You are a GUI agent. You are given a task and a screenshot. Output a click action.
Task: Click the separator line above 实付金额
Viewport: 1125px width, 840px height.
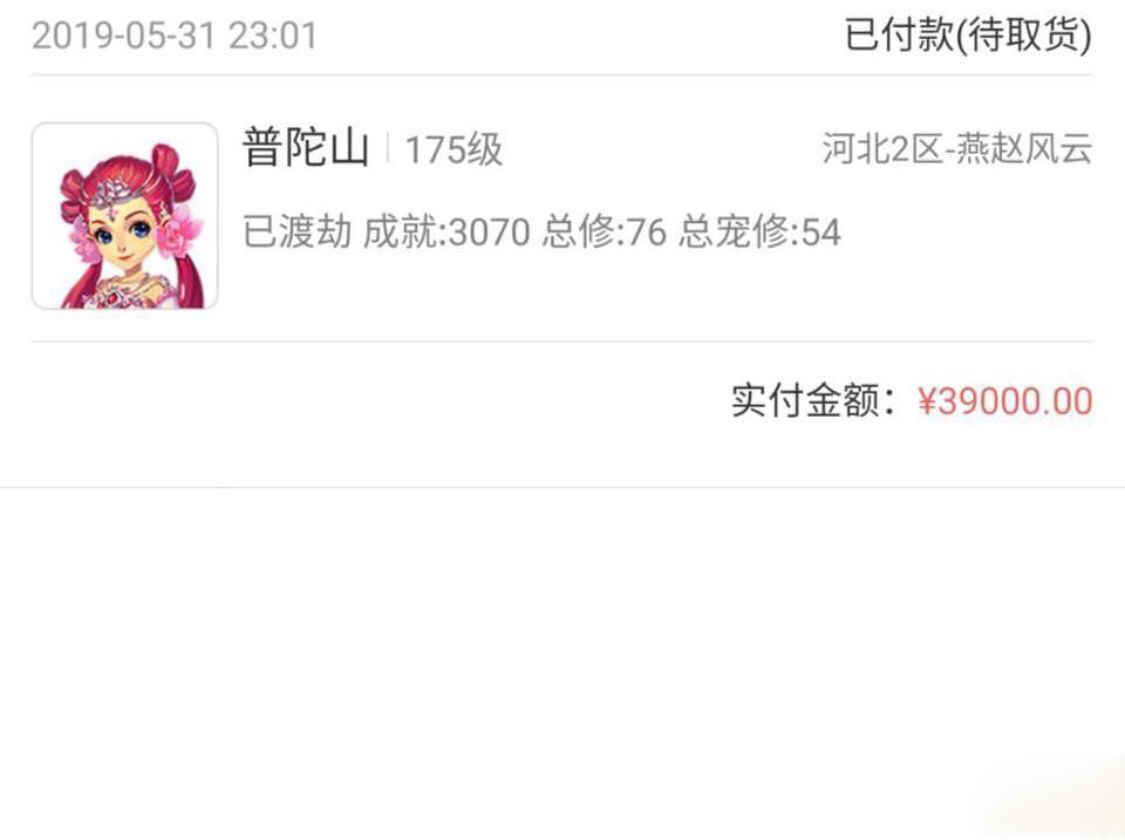(x=562, y=341)
